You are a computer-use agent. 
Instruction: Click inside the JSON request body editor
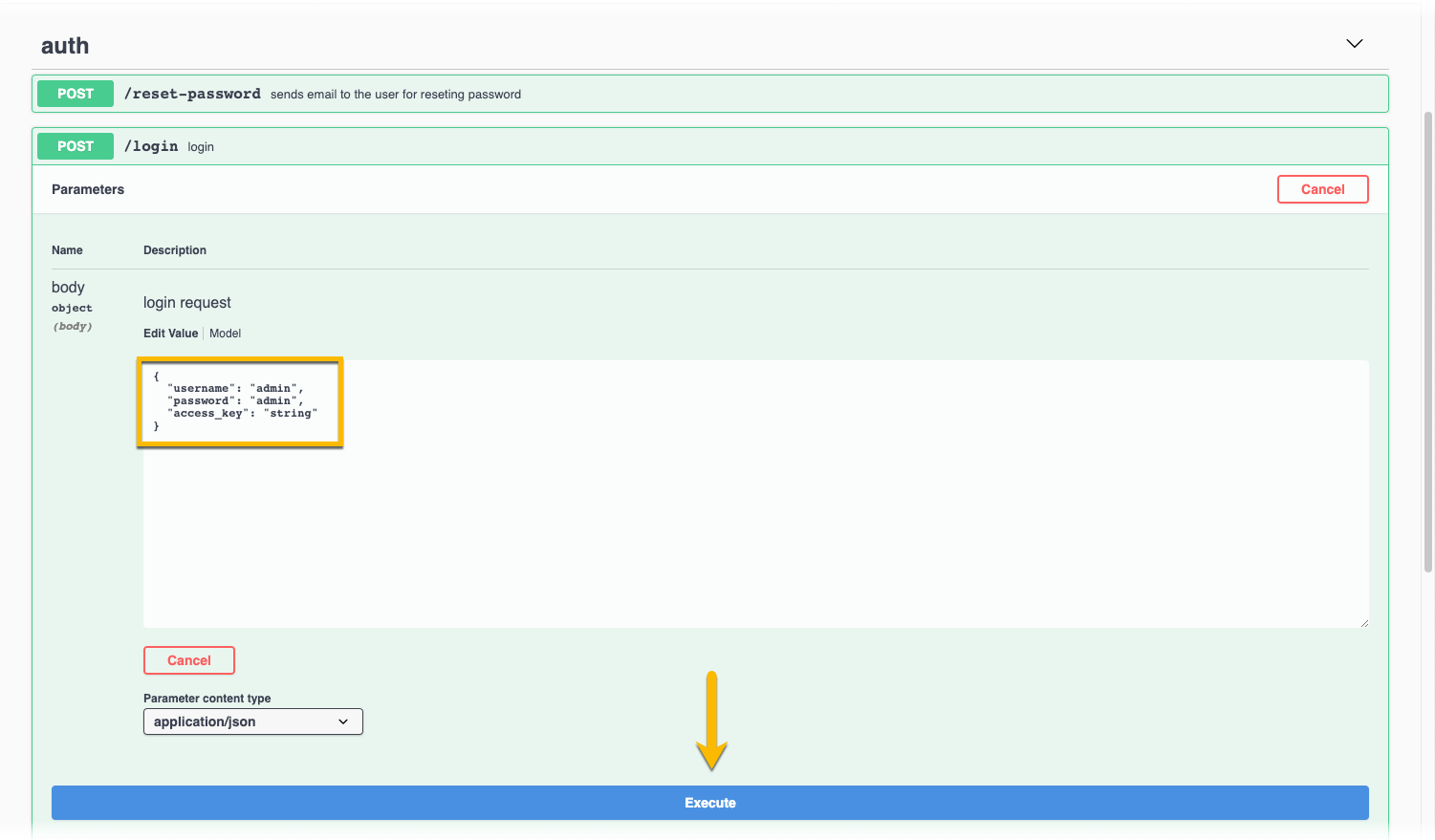pos(755,516)
